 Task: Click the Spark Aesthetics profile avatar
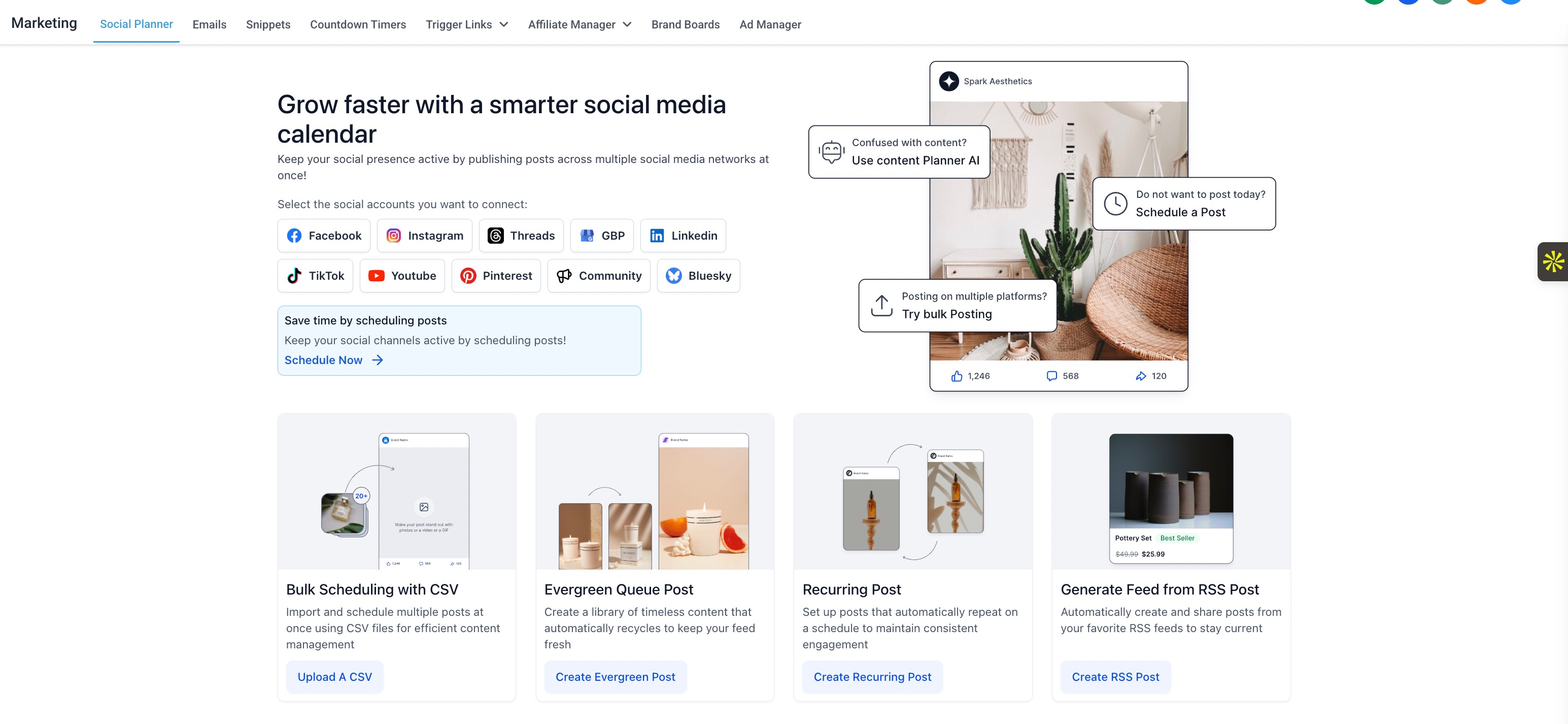[x=948, y=82]
